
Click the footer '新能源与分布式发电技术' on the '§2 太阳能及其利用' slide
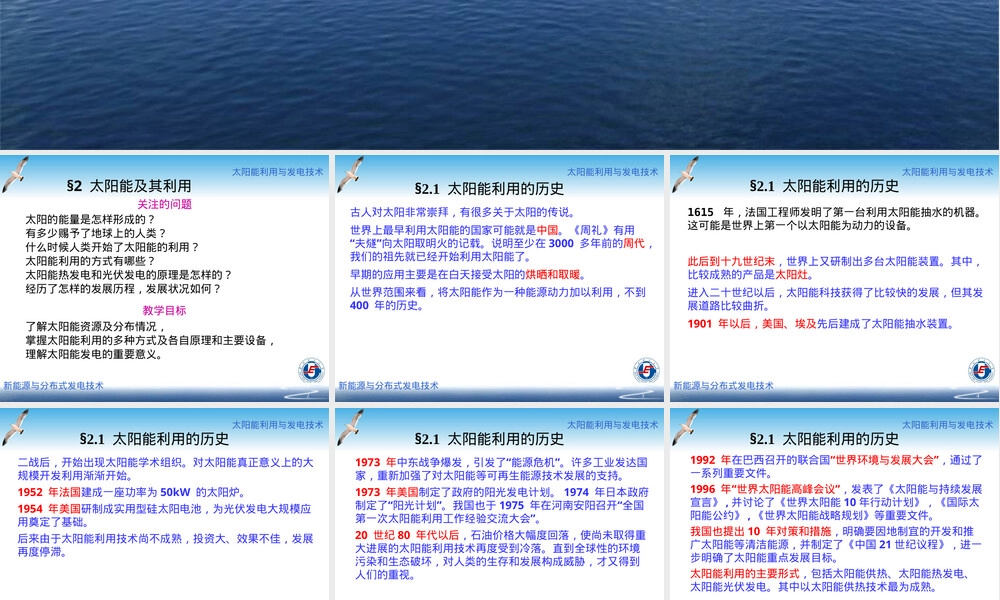click(x=54, y=386)
